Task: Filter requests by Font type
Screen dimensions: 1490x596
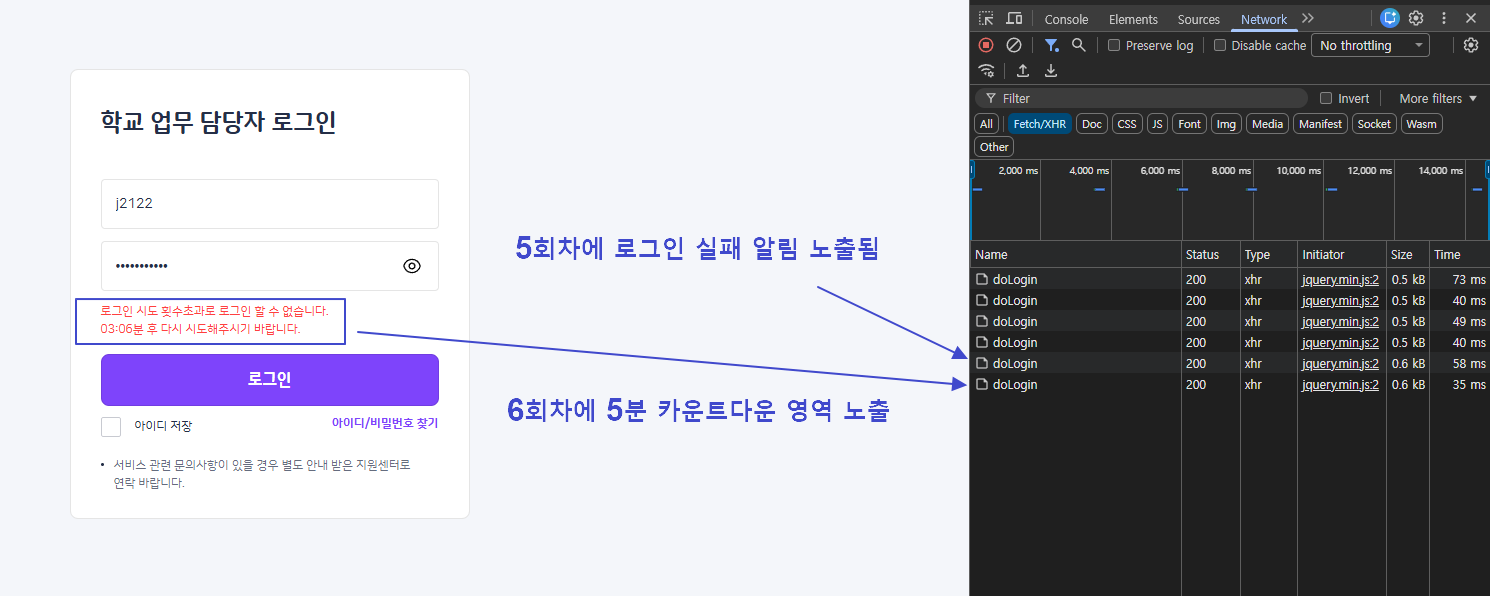Action: [x=1190, y=124]
